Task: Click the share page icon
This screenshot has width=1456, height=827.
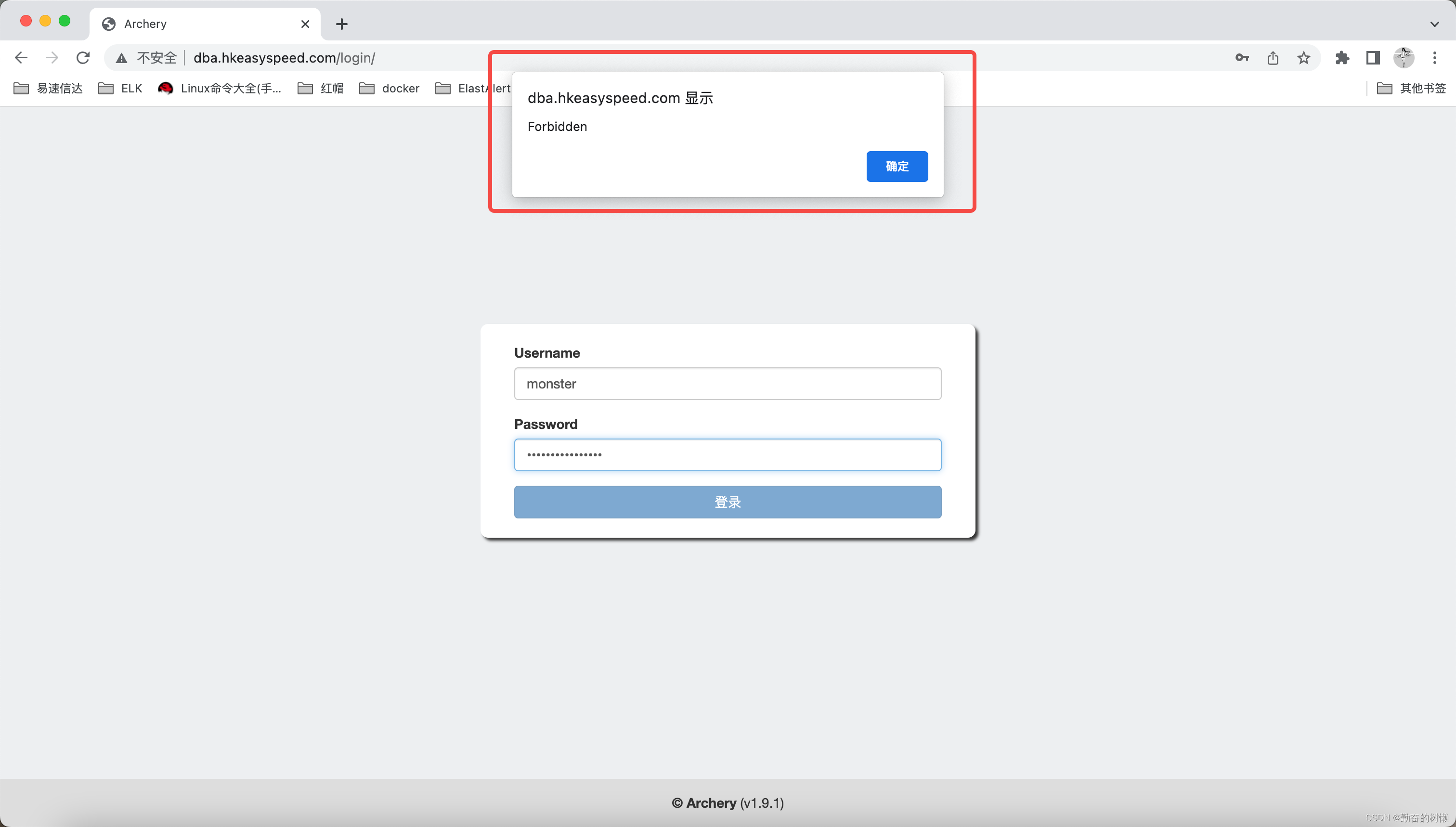Action: 1273,57
